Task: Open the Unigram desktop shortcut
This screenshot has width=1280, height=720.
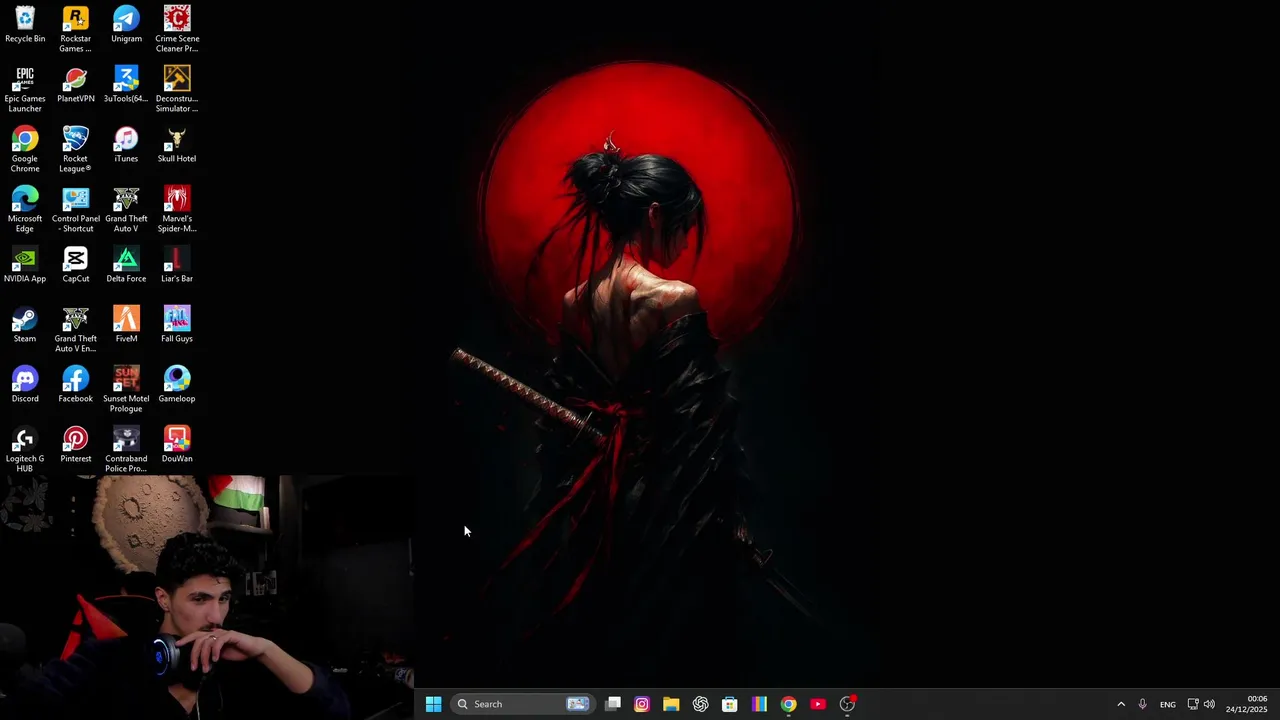Action: click(x=126, y=25)
